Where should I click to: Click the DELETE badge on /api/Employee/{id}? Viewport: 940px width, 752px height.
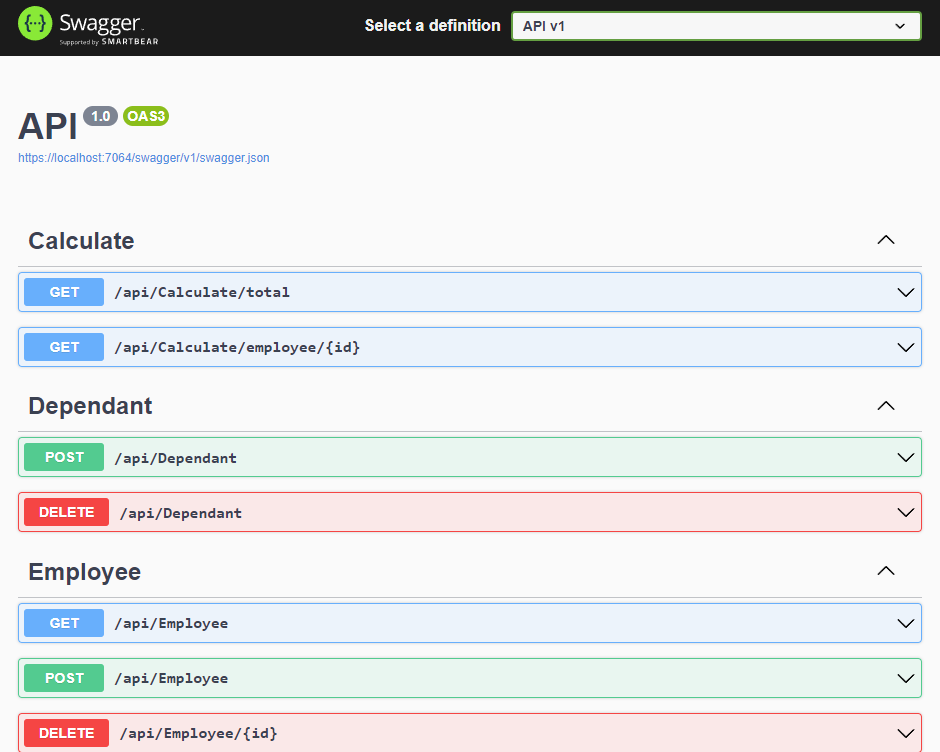pyautogui.click(x=66, y=732)
